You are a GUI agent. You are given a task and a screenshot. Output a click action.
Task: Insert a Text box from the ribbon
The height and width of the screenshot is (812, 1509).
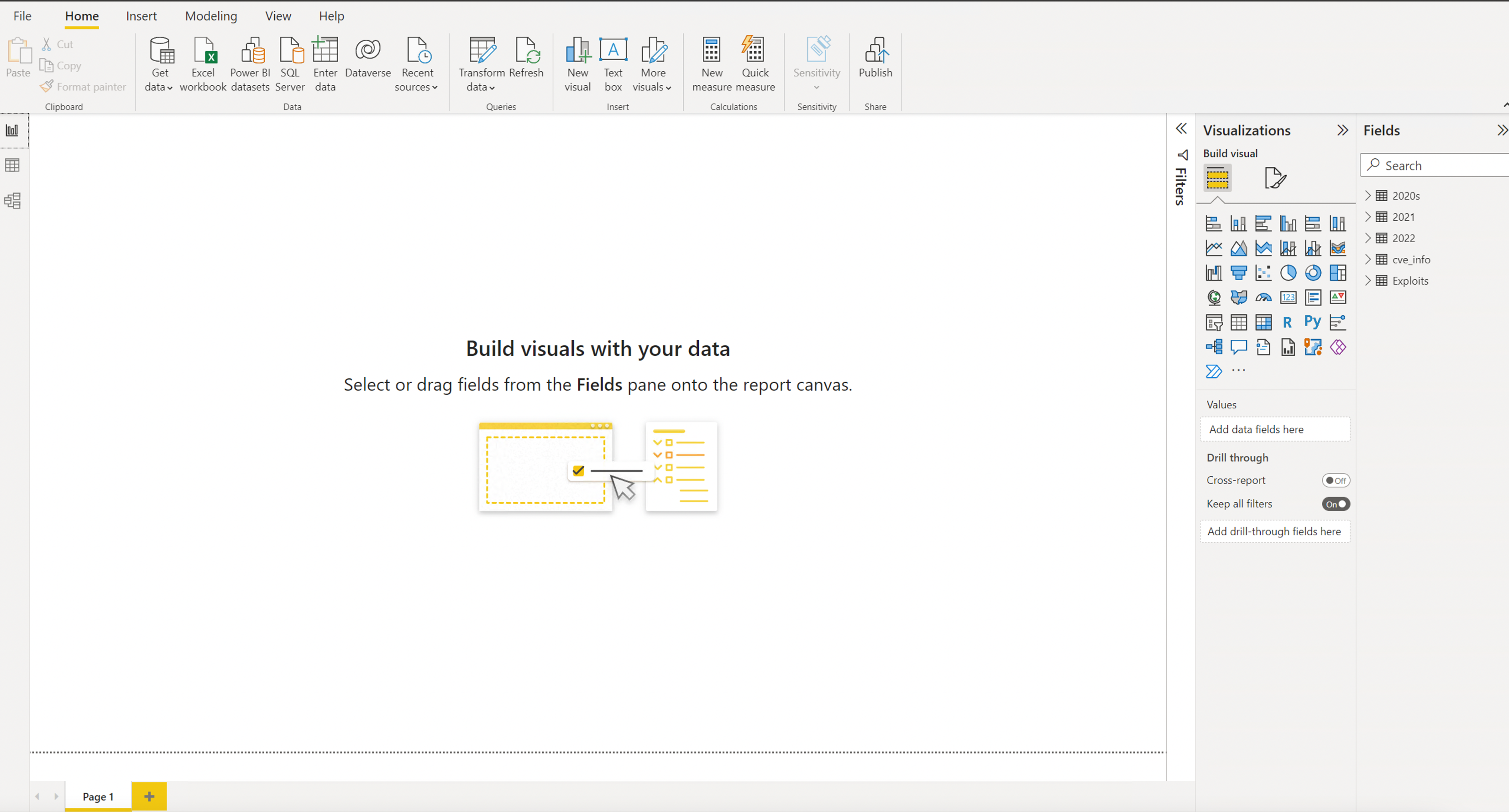pyautogui.click(x=613, y=63)
